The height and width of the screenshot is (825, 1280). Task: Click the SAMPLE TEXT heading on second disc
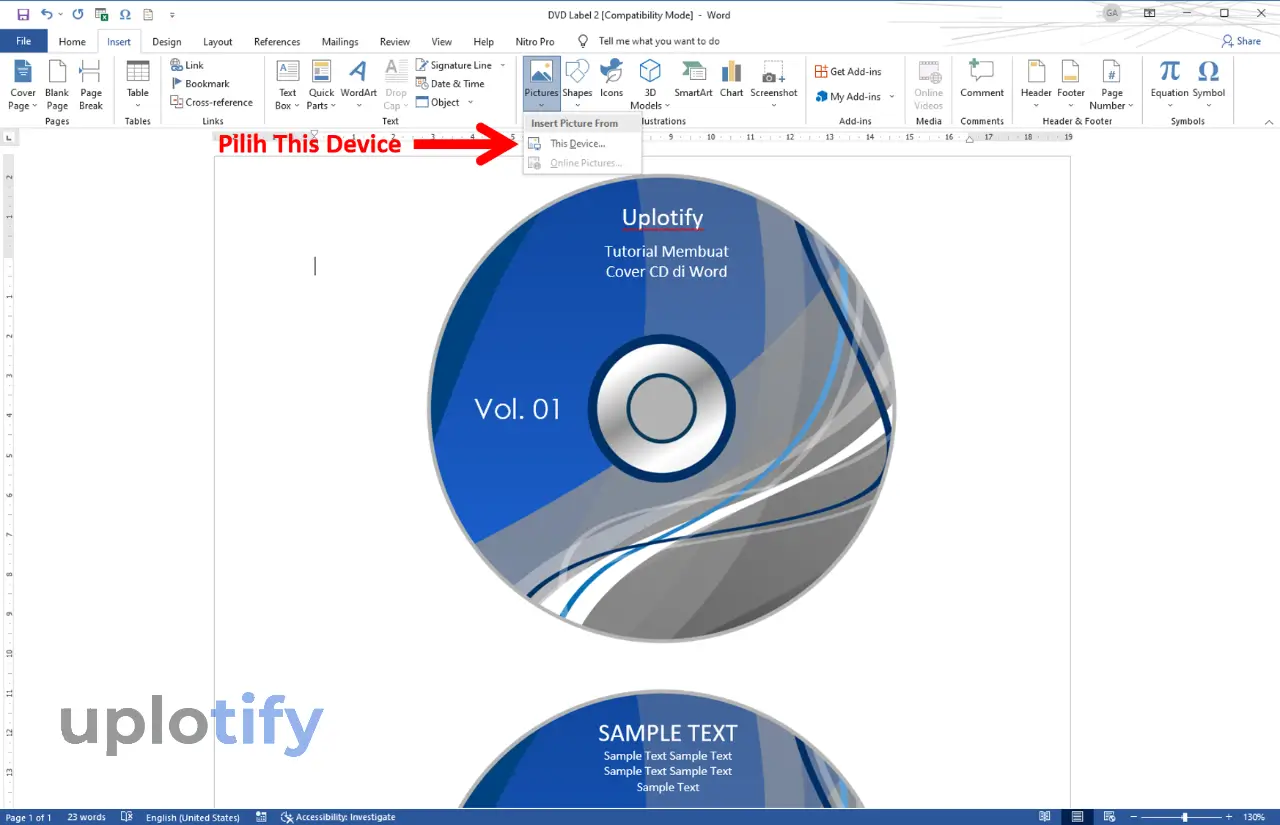coord(667,733)
